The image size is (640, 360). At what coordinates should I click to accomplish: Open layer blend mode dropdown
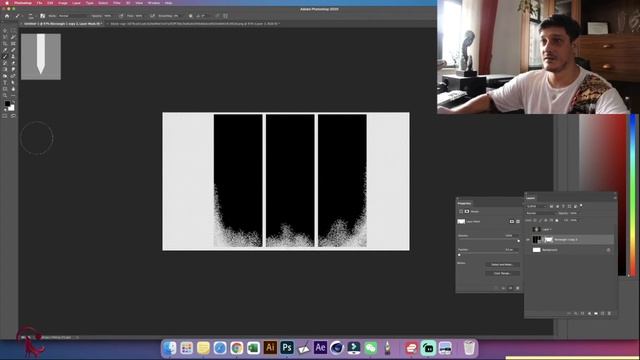[x=541, y=213]
